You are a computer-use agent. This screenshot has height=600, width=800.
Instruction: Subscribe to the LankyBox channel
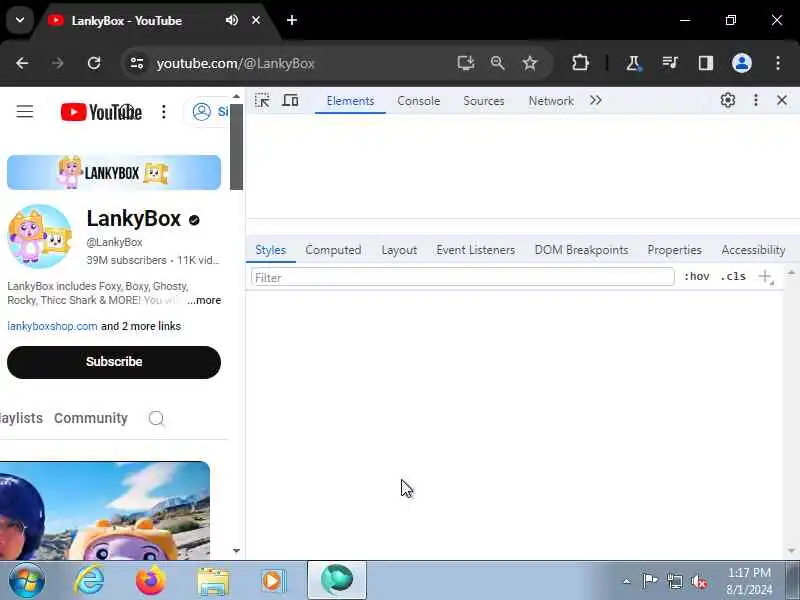point(114,362)
